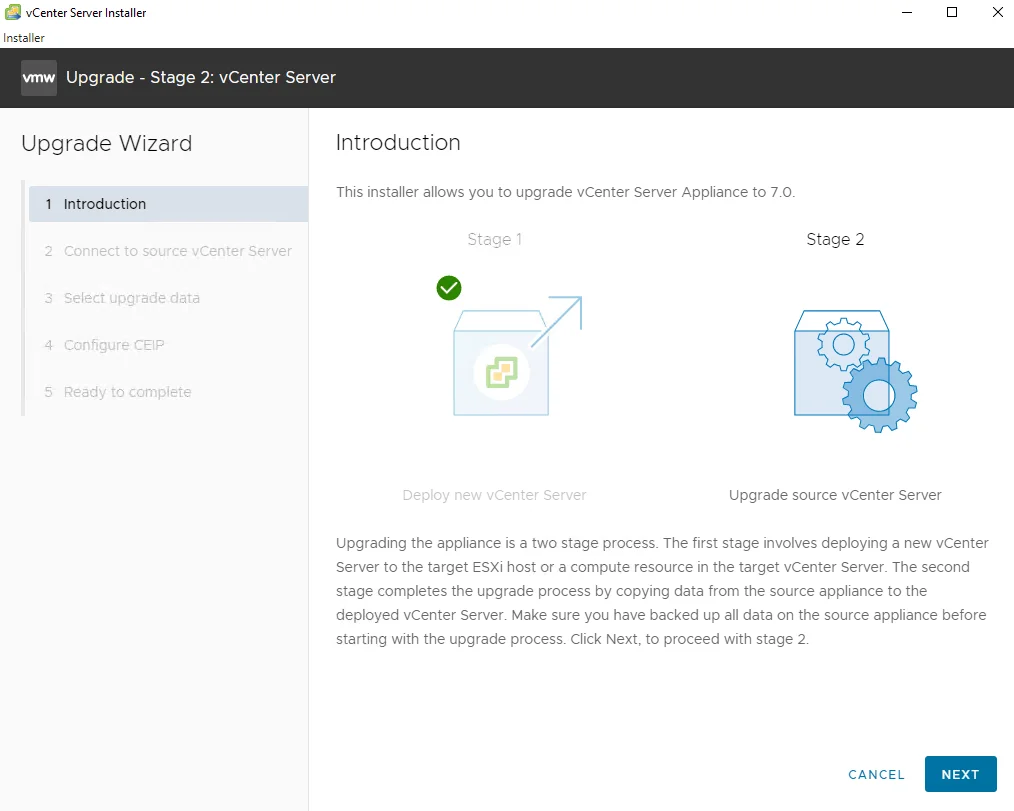Select Configure CEIP step

click(168, 345)
